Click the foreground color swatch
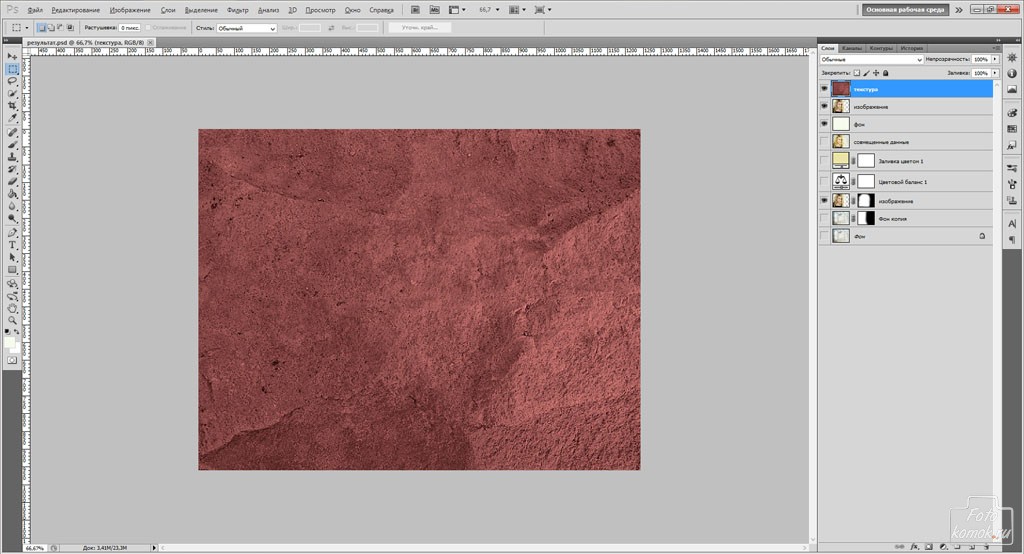The width and height of the screenshot is (1024, 554). 8,342
